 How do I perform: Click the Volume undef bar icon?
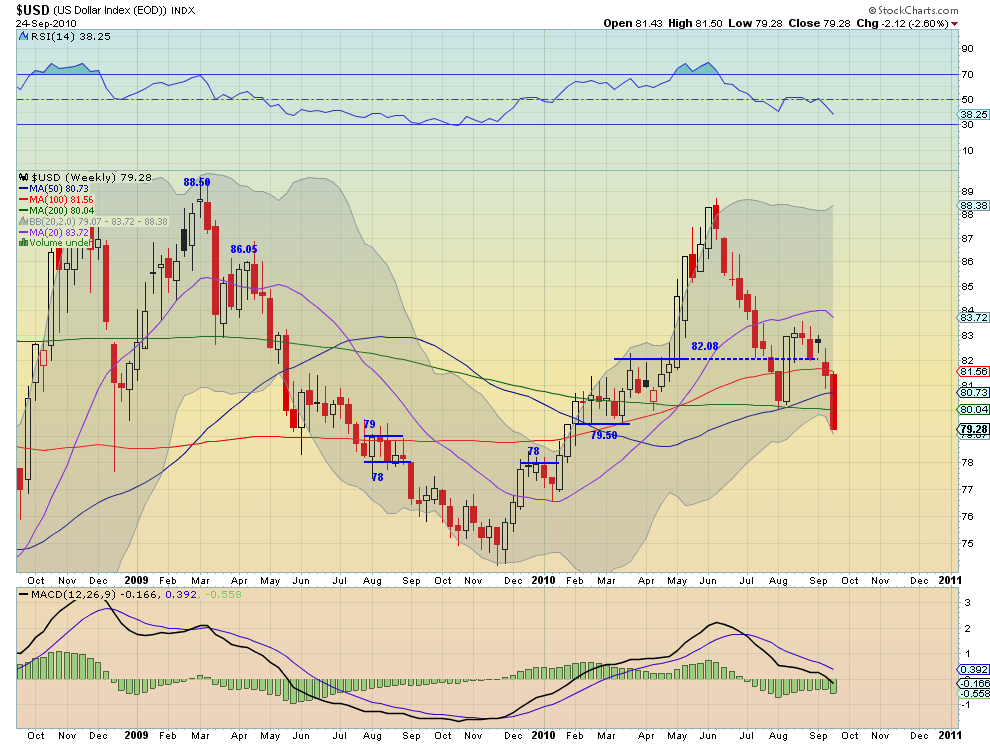(23, 243)
